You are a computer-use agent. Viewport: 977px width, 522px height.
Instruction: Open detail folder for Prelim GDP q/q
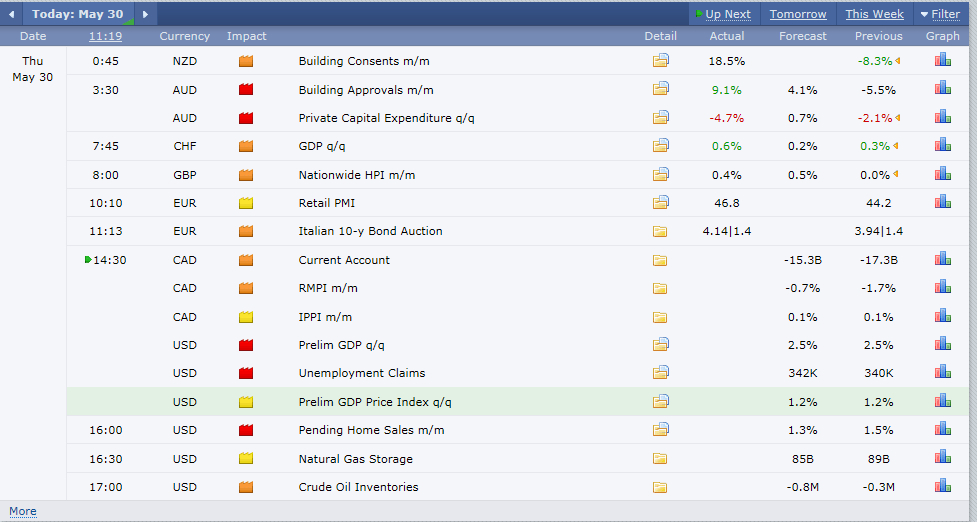tap(660, 344)
